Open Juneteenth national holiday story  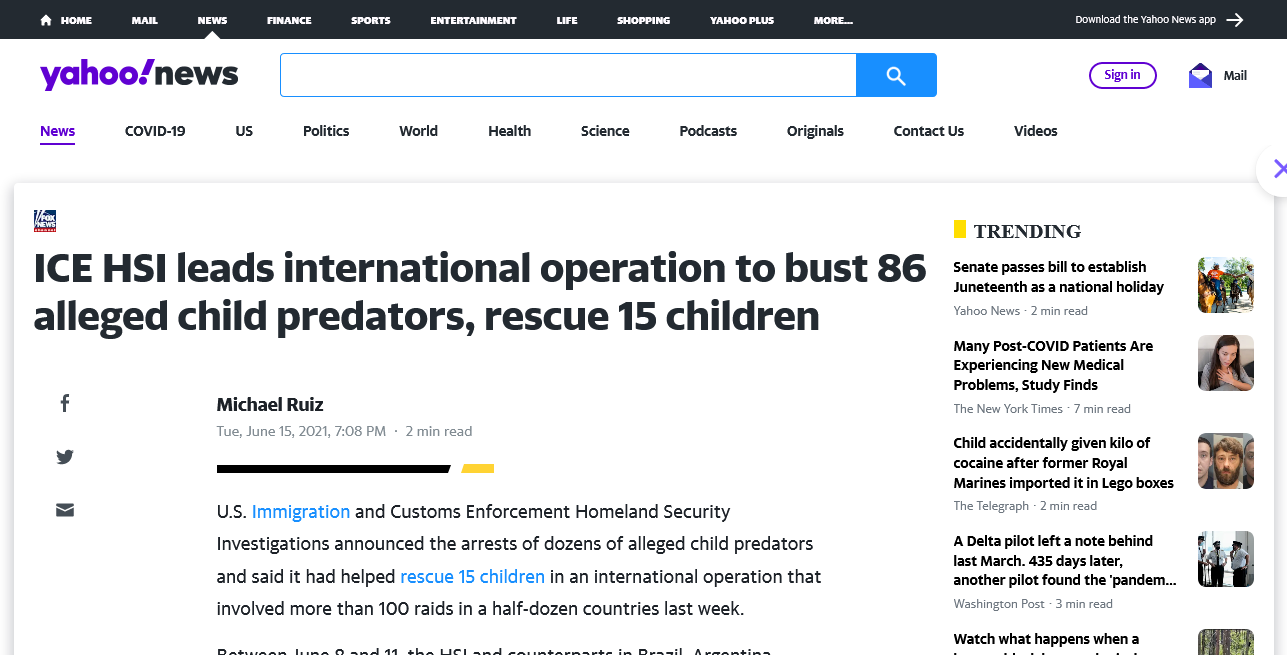[x=1058, y=277]
